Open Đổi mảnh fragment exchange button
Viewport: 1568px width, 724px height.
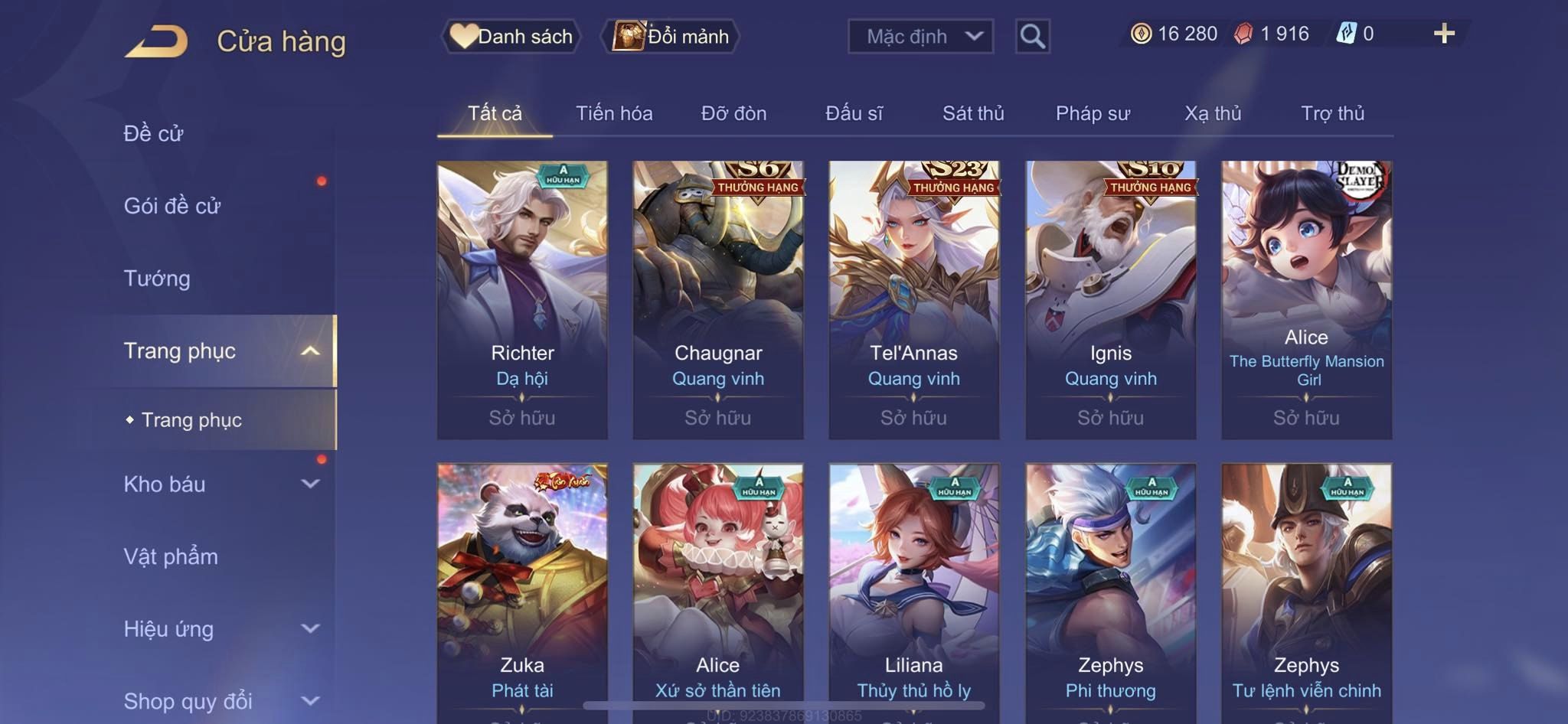[671, 36]
